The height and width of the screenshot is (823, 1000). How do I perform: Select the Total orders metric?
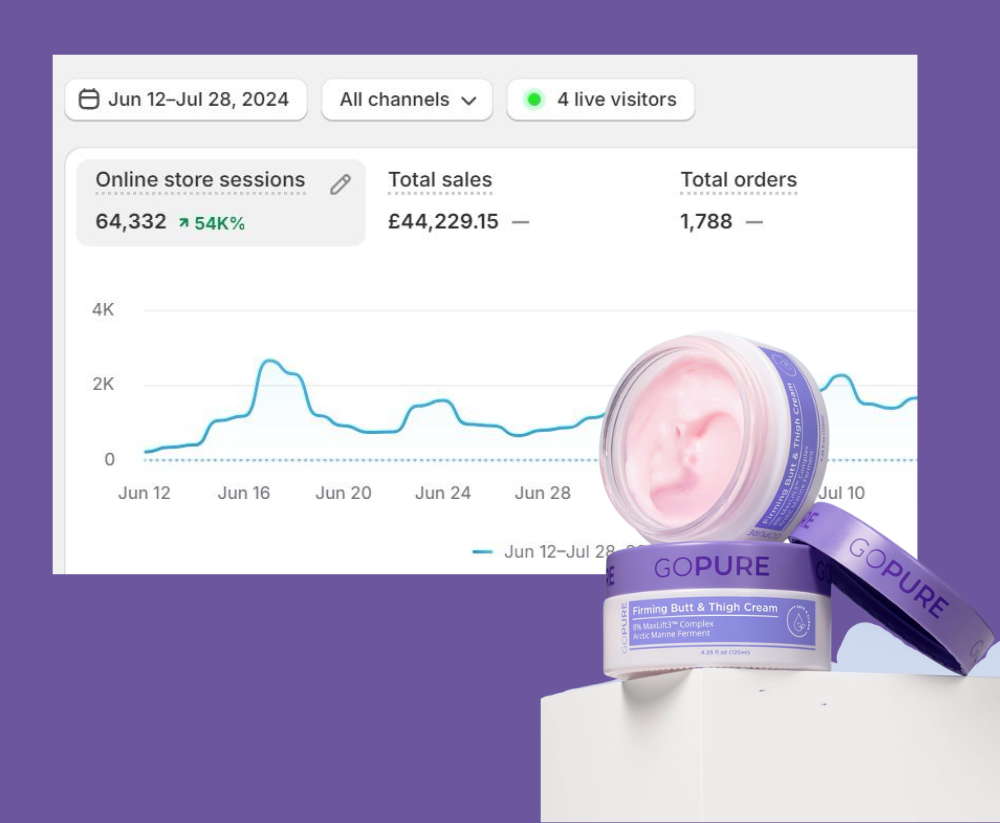click(738, 181)
